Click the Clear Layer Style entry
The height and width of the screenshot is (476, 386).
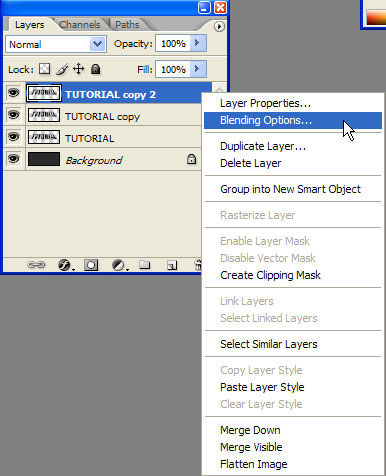coord(293,404)
